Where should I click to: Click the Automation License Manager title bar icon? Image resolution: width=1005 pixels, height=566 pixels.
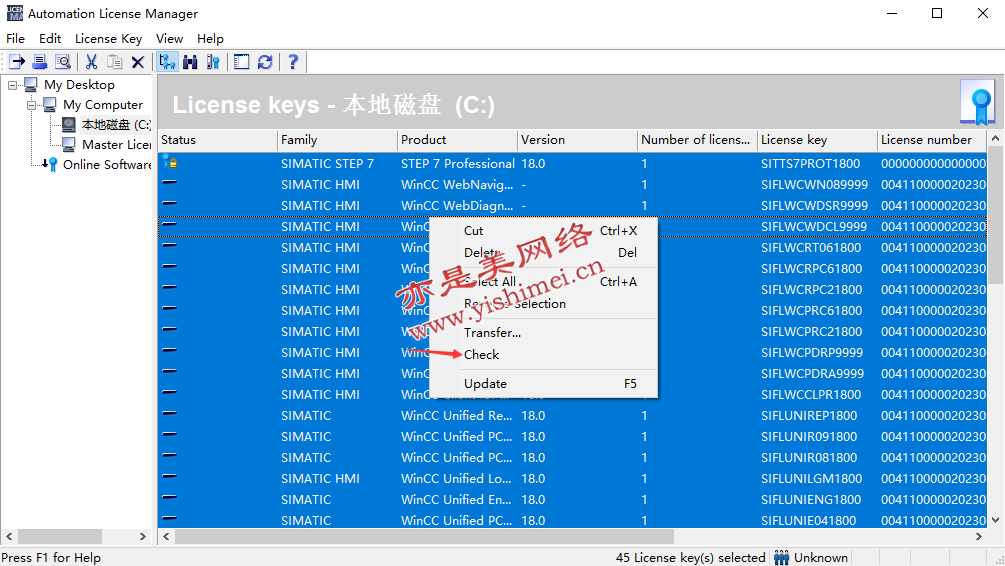tap(14, 13)
